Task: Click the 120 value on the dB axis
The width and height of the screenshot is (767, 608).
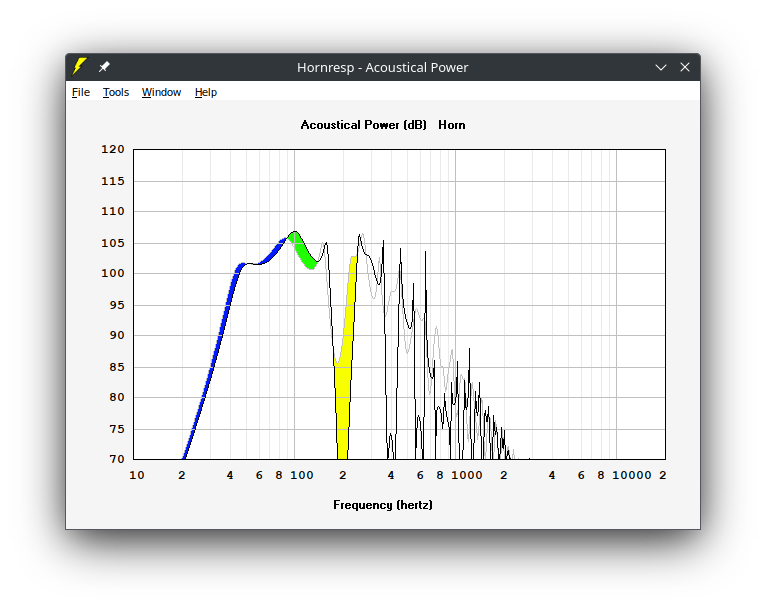Action: (113, 149)
